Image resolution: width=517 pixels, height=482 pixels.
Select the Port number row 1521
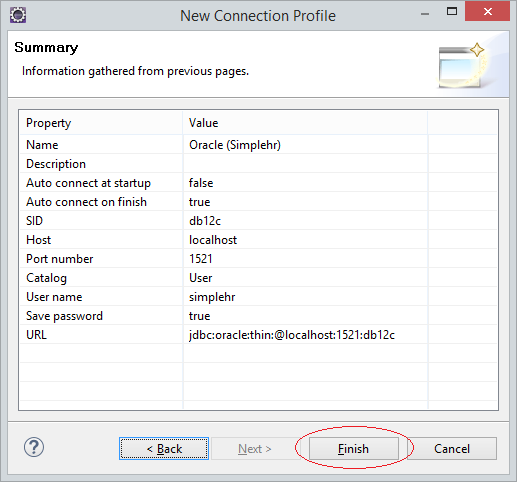(258, 259)
